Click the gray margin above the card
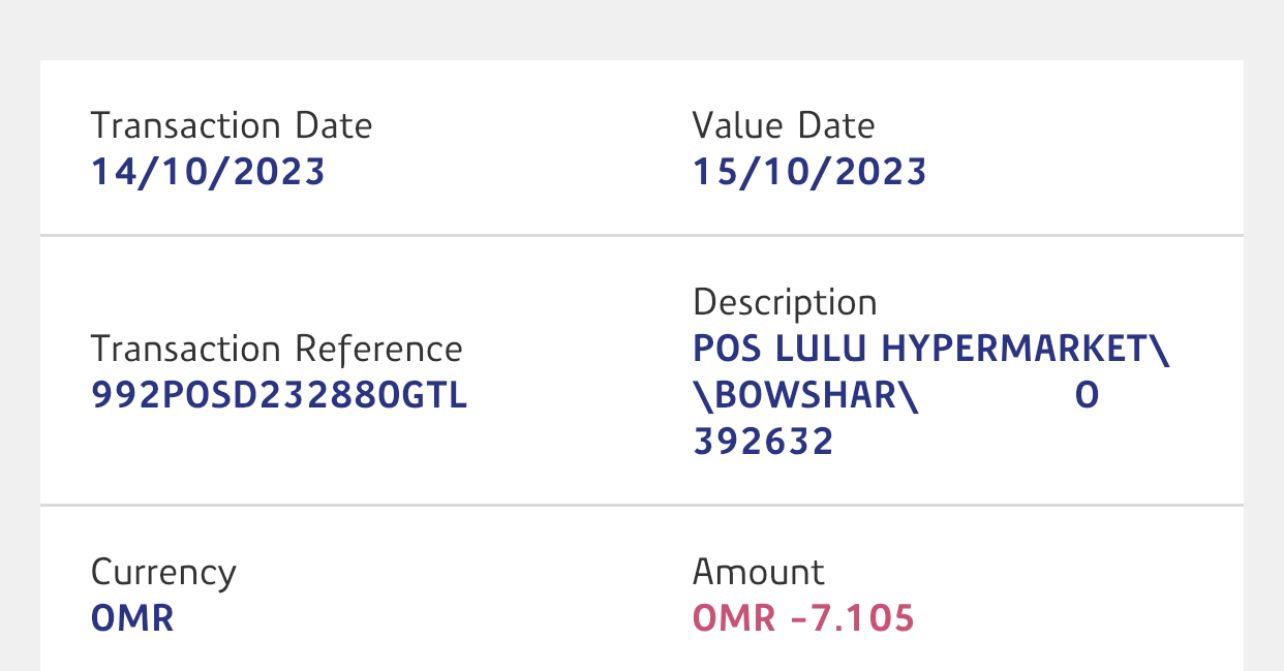 pos(642,28)
